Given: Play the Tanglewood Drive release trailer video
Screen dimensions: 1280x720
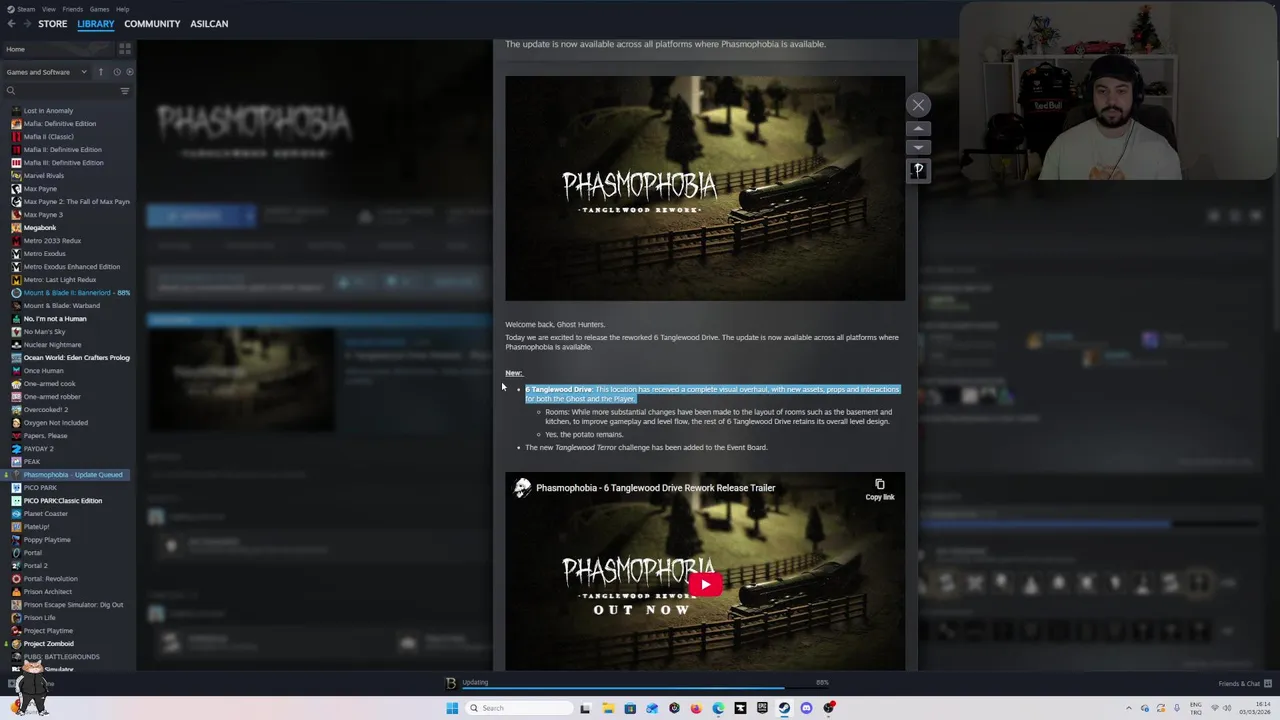Looking at the screenshot, I should tap(705, 585).
